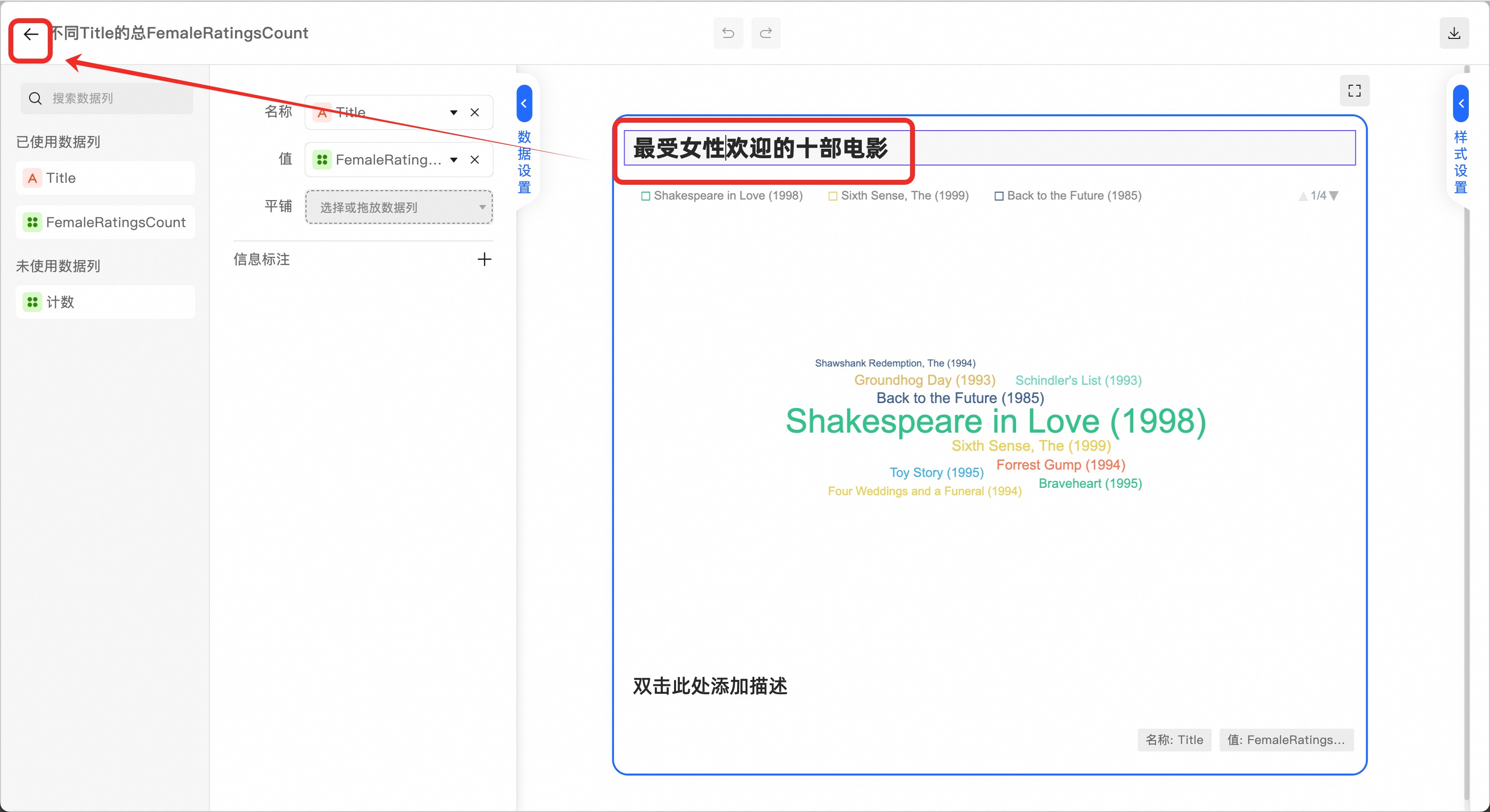
Task: Add an info annotation with plus icon
Action: [x=484, y=259]
